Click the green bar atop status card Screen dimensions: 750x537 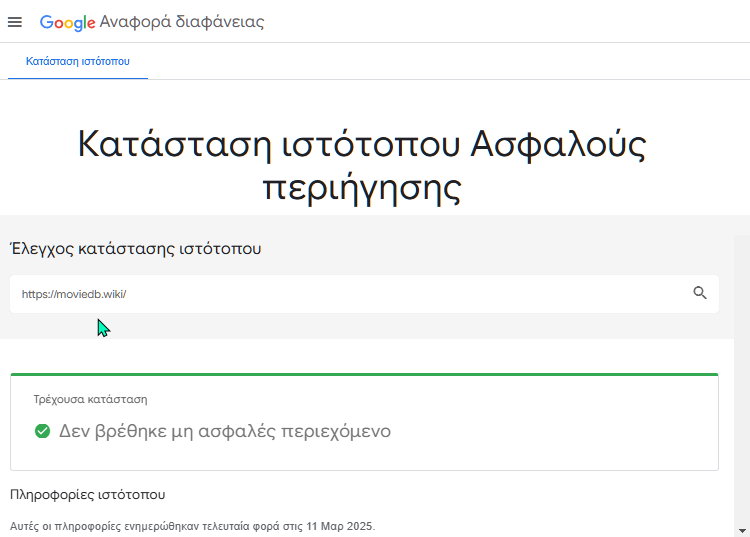coord(364,374)
